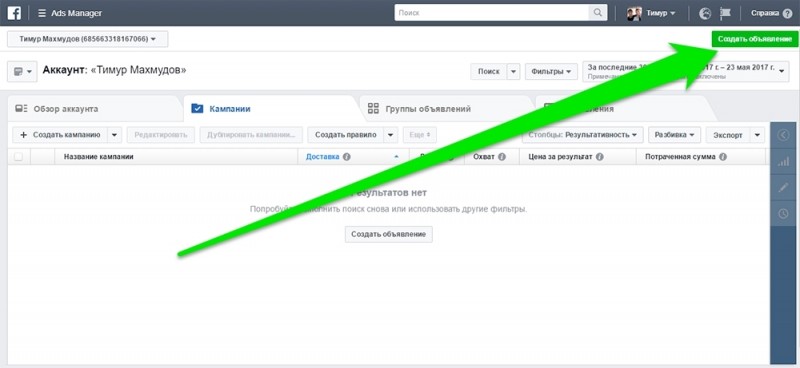Sort by Доставка column header
Image resolution: width=800 pixels, height=368 pixels.
pos(354,157)
